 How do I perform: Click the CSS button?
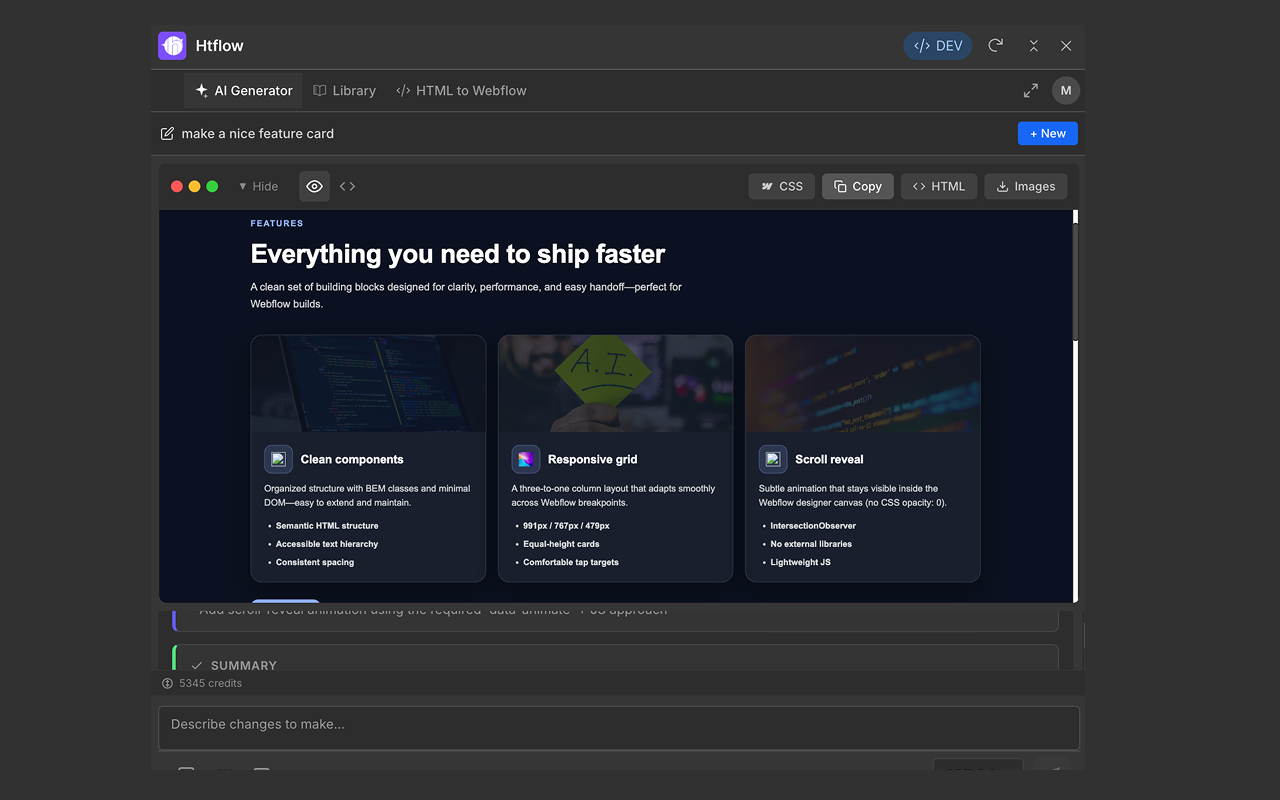coord(781,186)
